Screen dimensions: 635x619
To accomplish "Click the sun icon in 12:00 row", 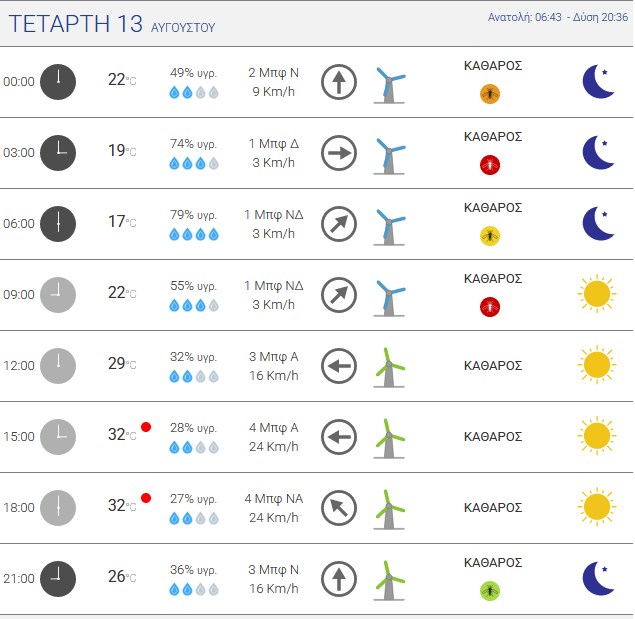I will 597,365.
